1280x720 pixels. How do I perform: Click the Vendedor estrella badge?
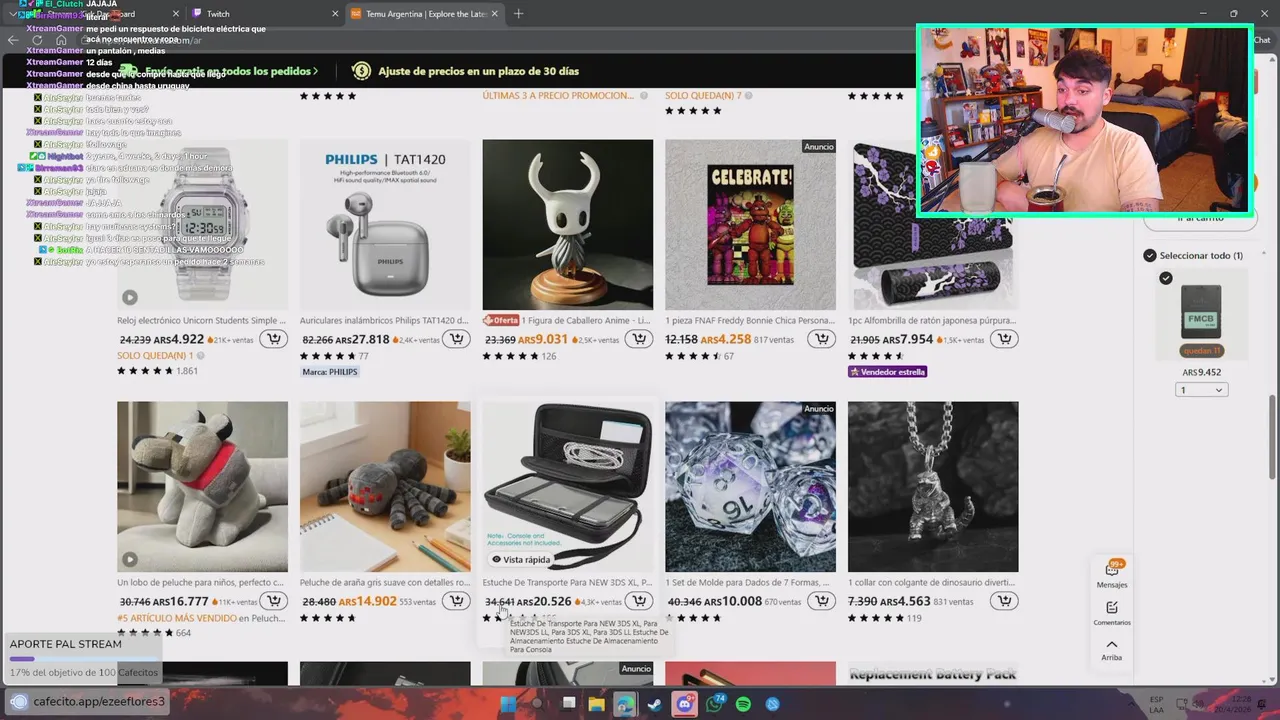coord(888,371)
